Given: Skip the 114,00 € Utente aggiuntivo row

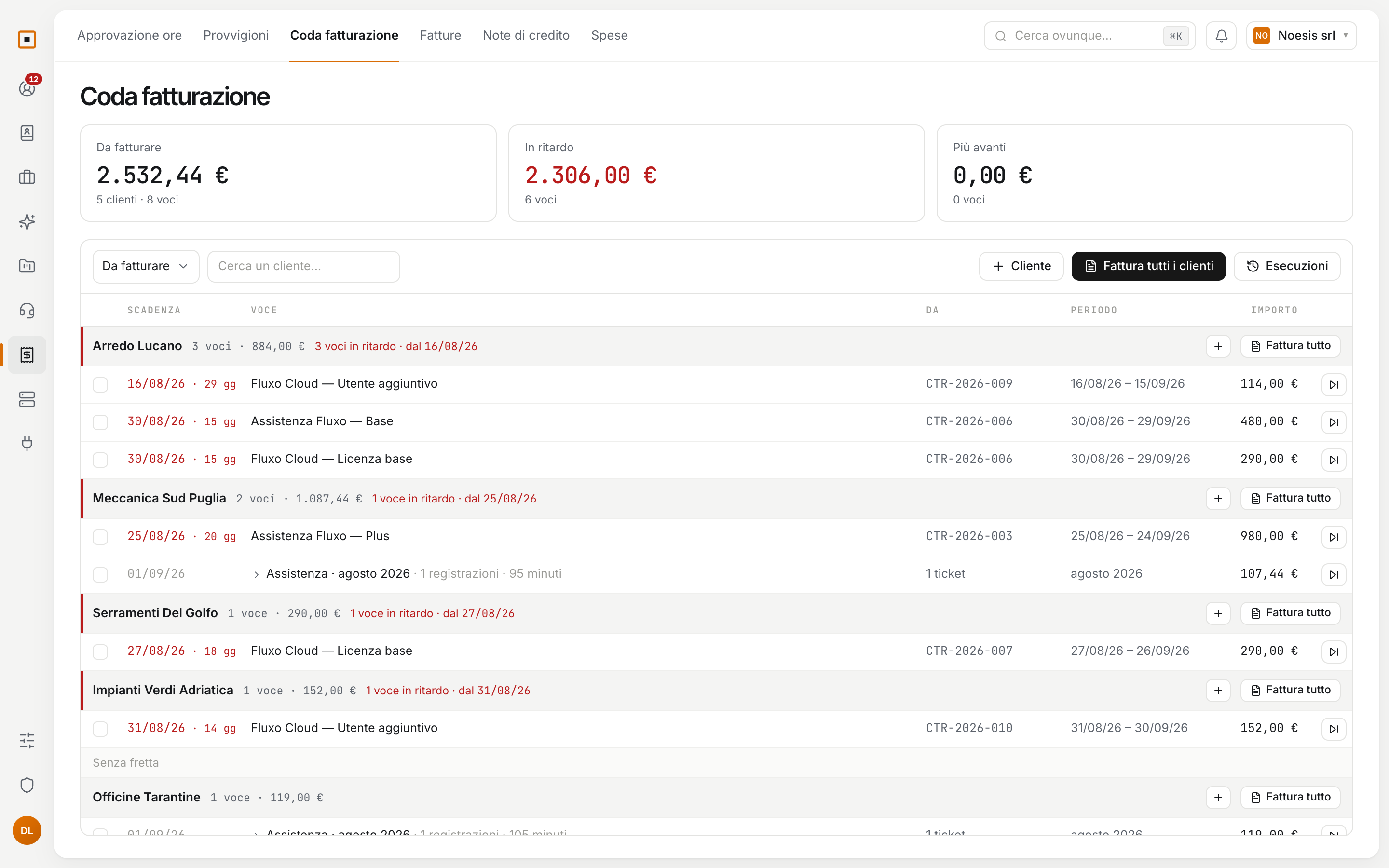Looking at the screenshot, I should [x=1334, y=385].
